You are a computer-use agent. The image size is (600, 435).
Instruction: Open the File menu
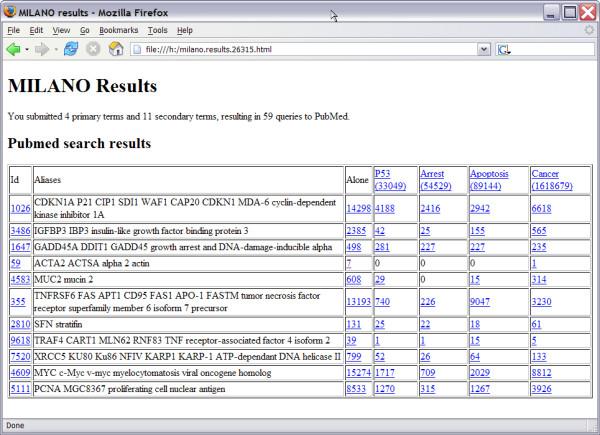pyautogui.click(x=13, y=30)
